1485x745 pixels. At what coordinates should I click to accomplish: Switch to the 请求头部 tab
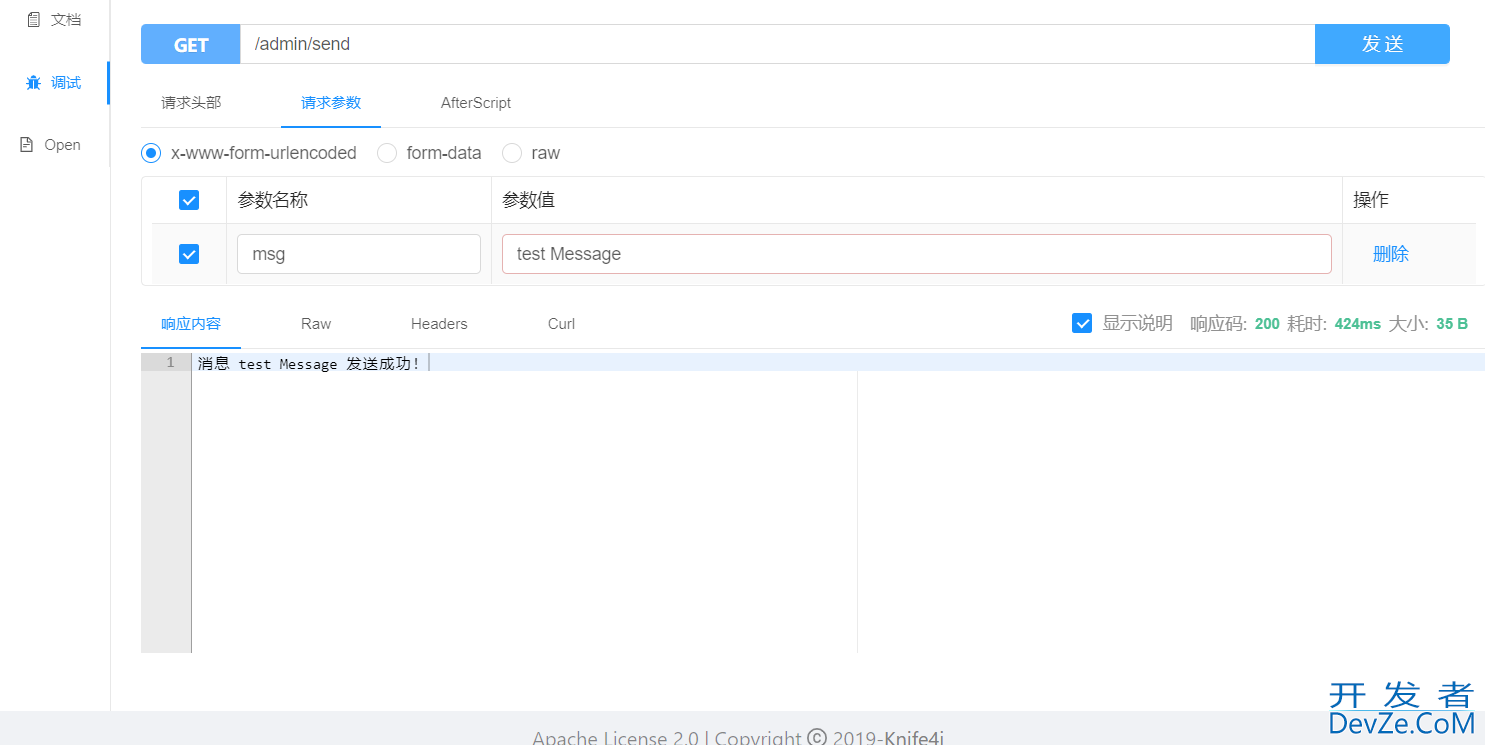[x=191, y=102]
